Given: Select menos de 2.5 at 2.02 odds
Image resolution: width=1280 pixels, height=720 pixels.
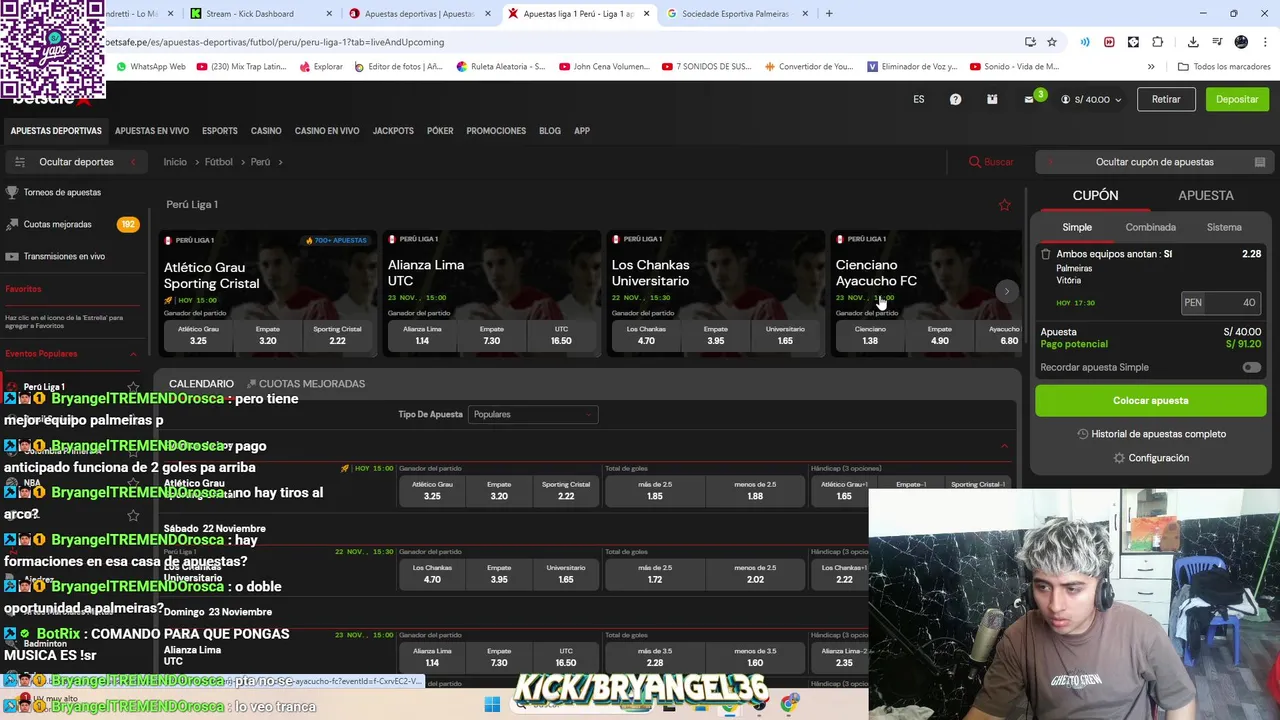Looking at the screenshot, I should click(756, 574).
